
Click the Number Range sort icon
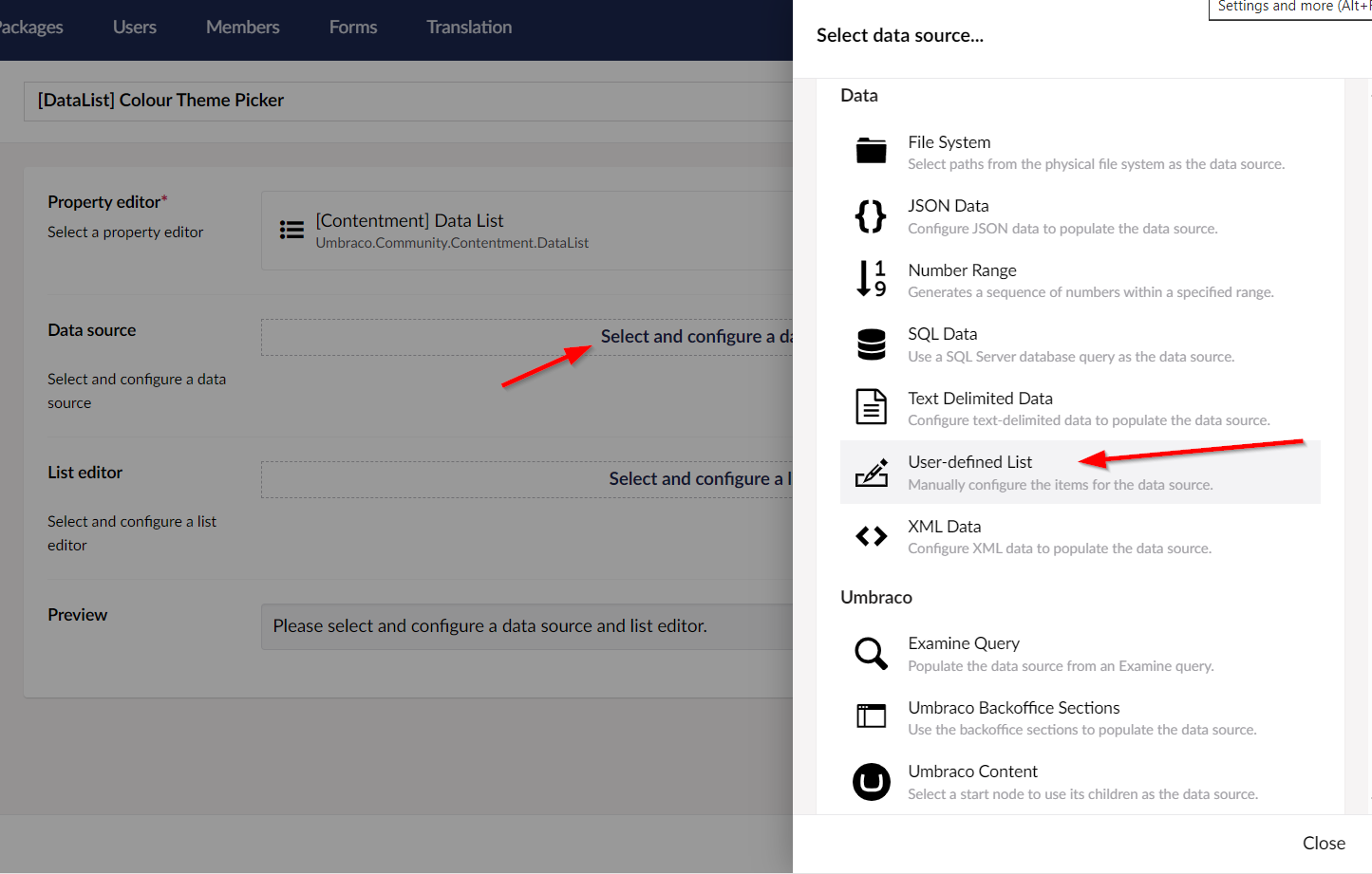[871, 279]
